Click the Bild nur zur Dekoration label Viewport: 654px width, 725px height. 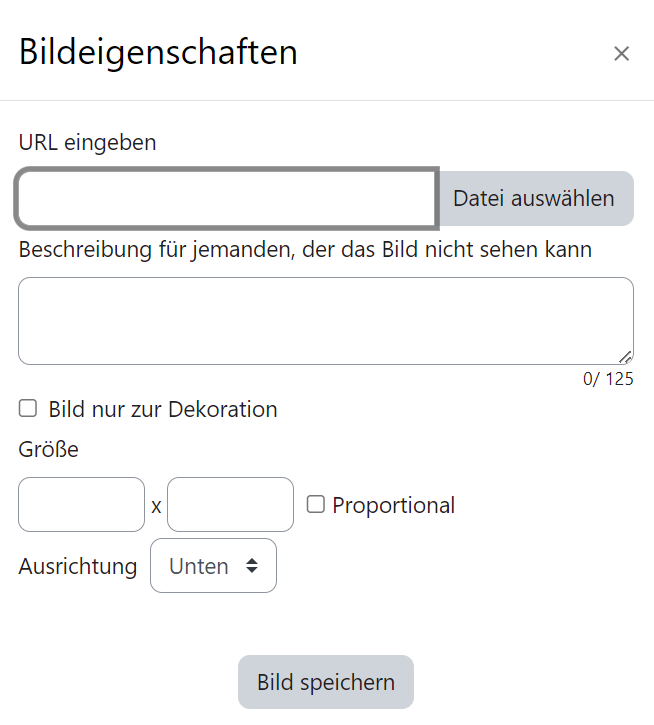click(163, 409)
